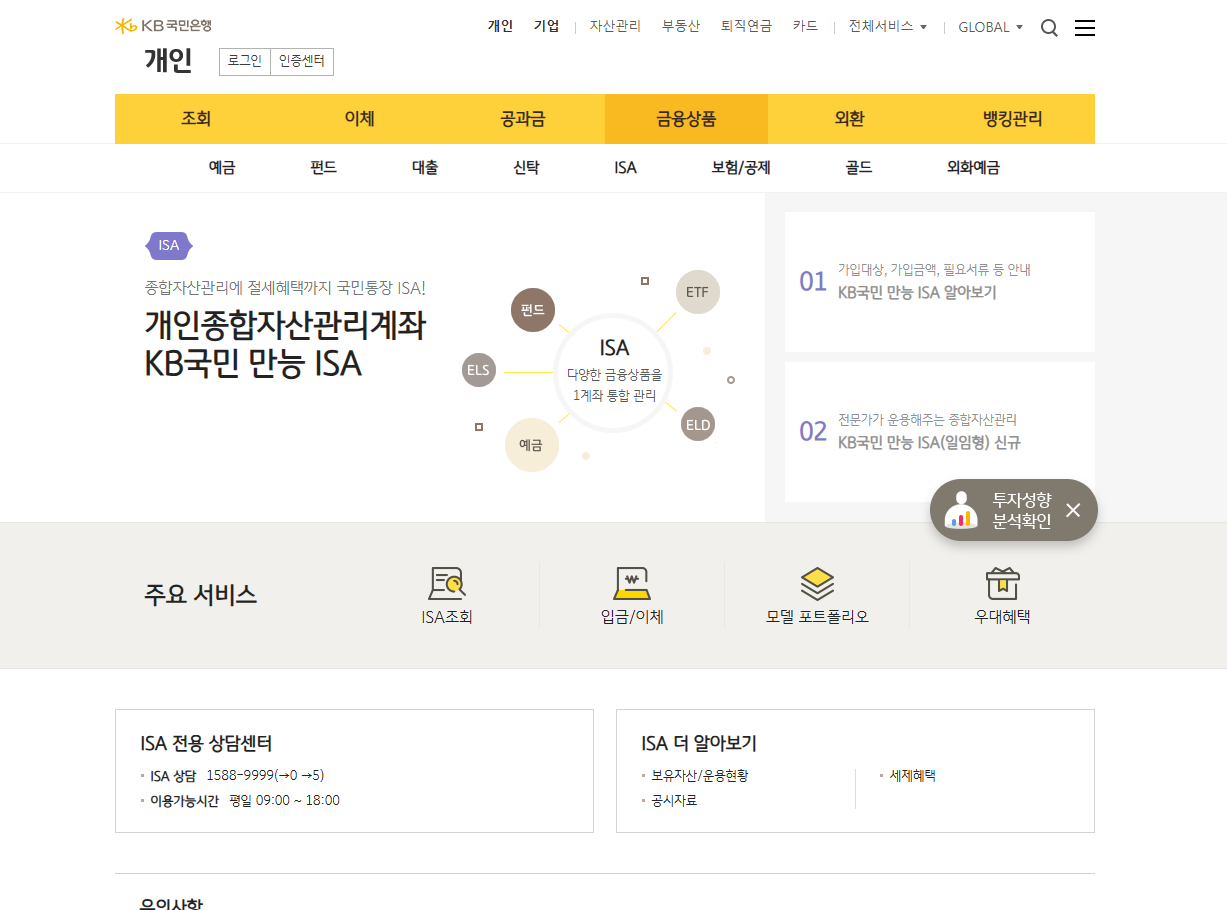Open the hamburger menu icon
This screenshot has height=910, width=1227.
click(x=1085, y=28)
